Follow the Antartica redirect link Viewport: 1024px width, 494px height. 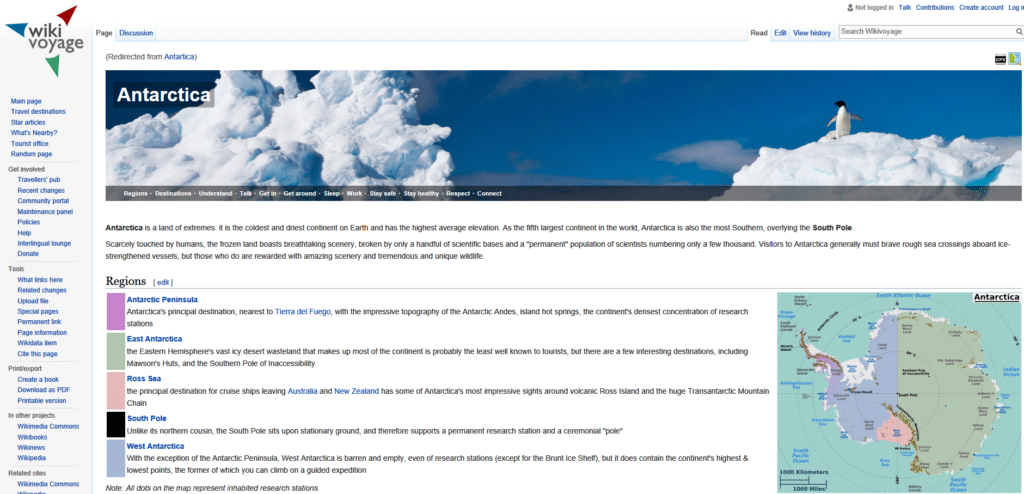[179, 57]
